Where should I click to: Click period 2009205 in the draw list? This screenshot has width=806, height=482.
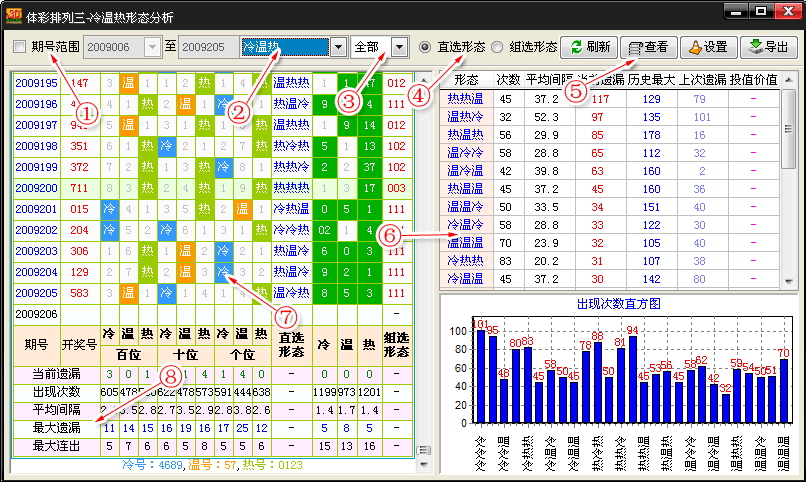[x=36, y=293]
